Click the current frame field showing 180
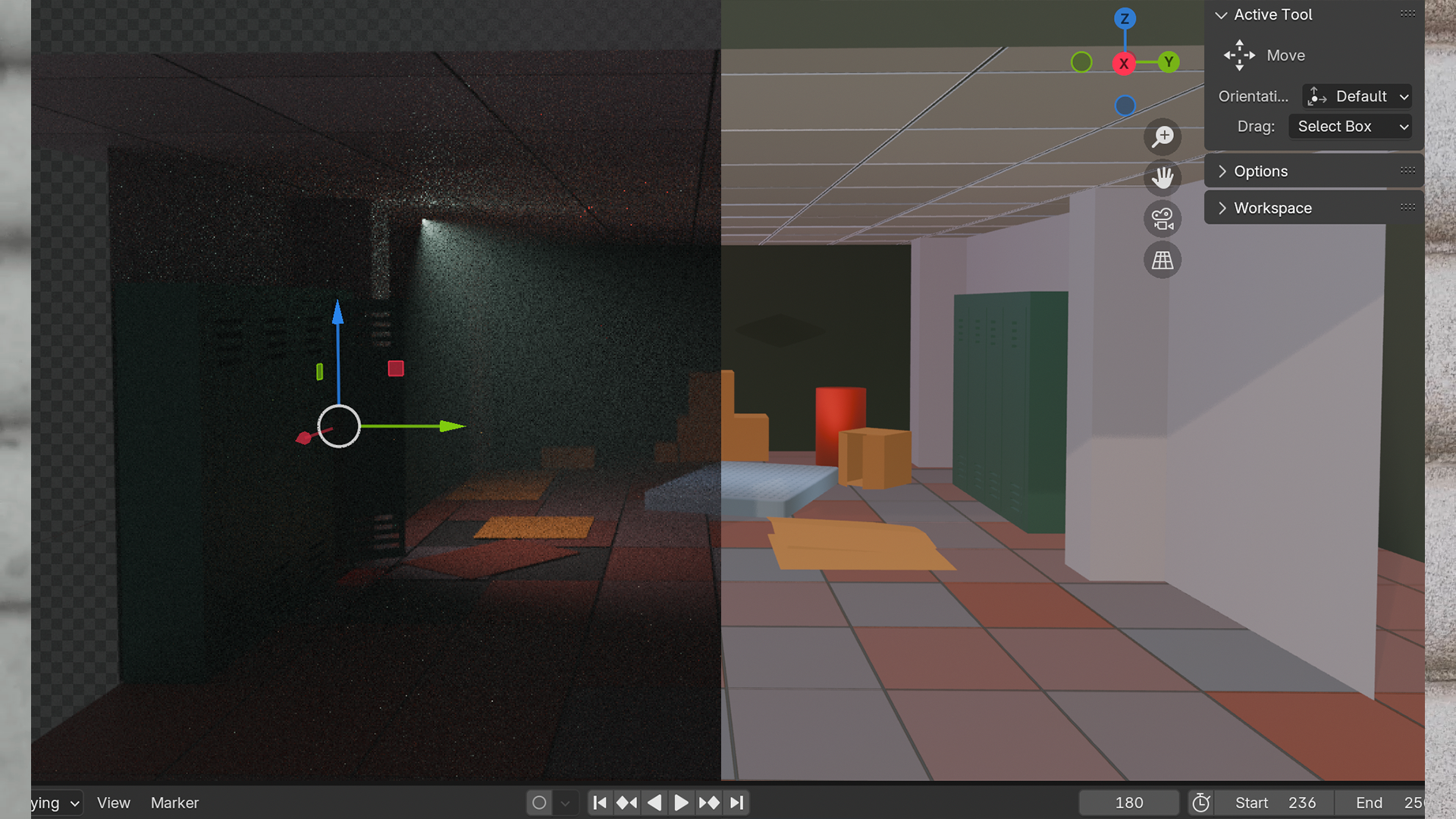Screen dimensions: 1456x819 pos(1128,802)
